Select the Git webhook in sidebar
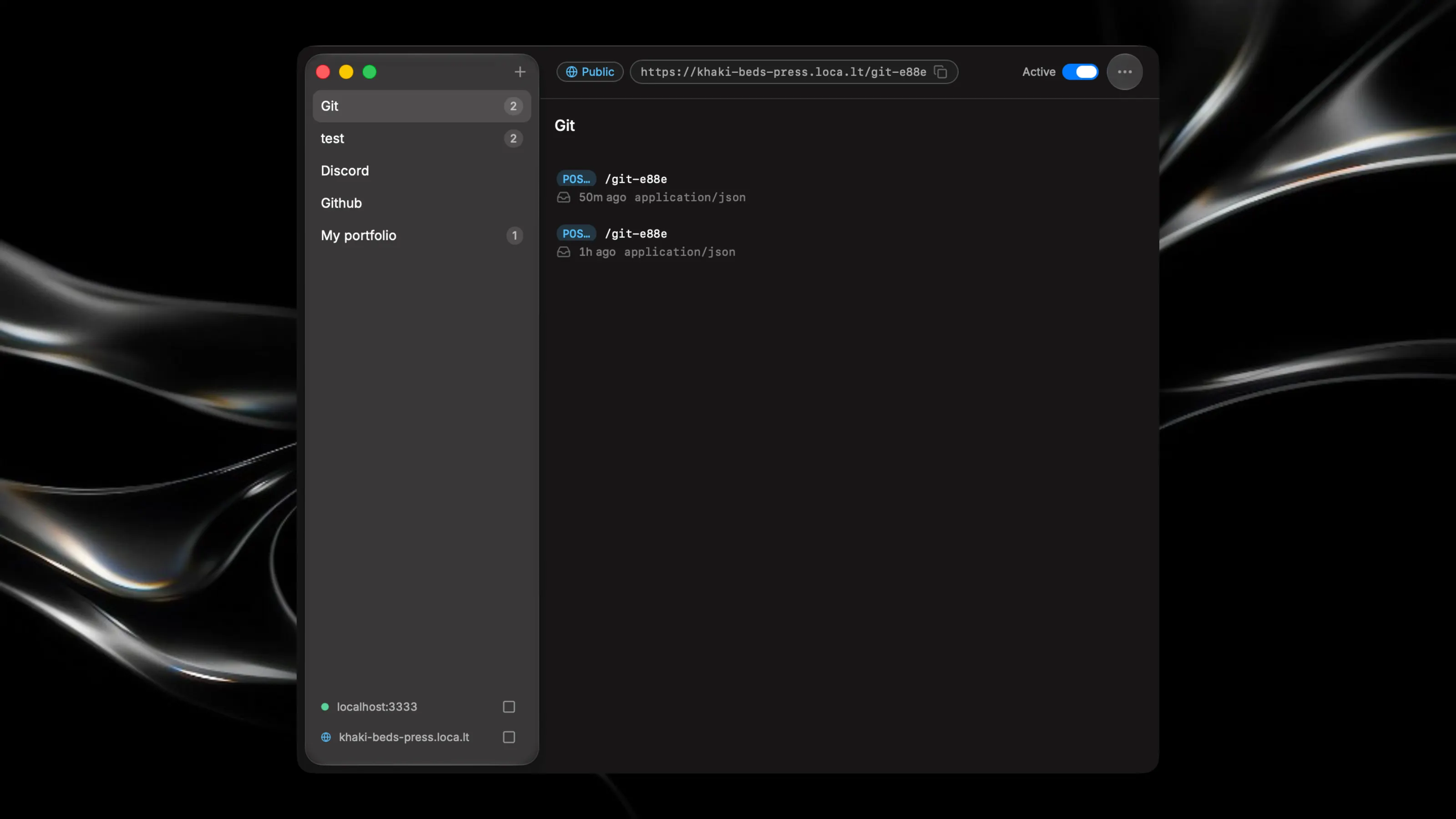This screenshot has height=819, width=1456. [422, 106]
